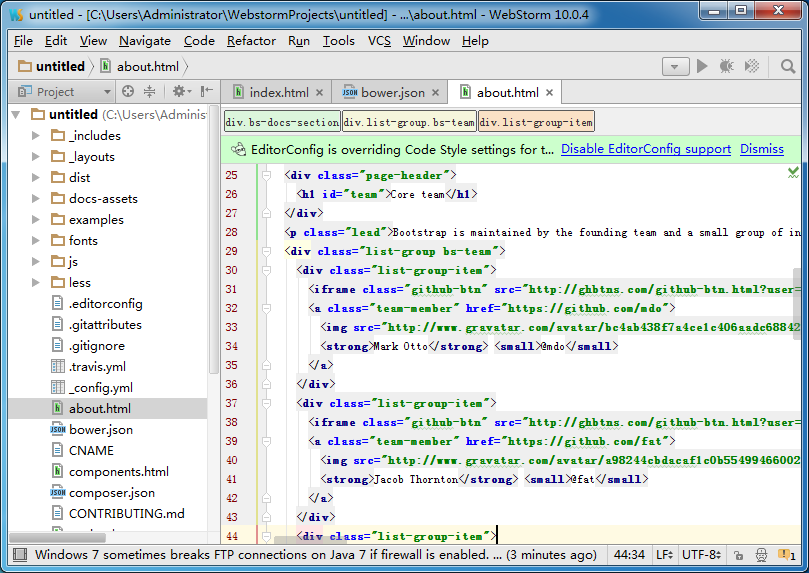Click the Search Everywhere magnifier icon
Image resolution: width=809 pixels, height=573 pixels.
[788, 66]
